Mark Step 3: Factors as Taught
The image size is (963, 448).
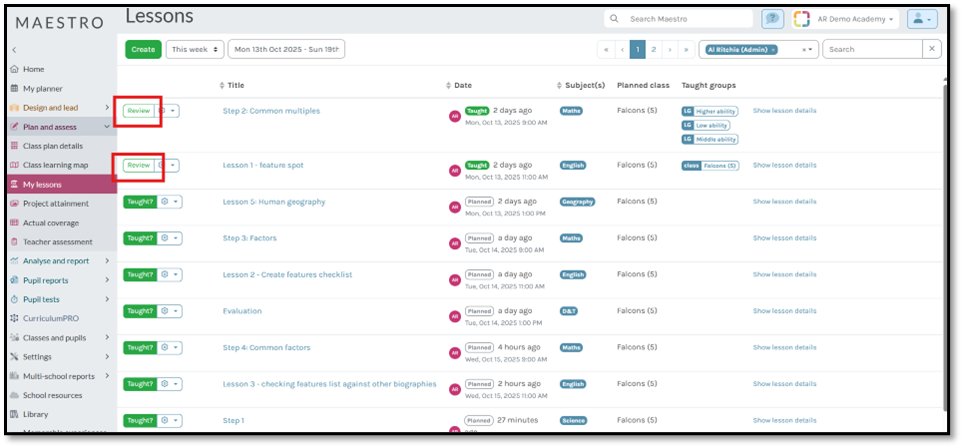pos(139,238)
